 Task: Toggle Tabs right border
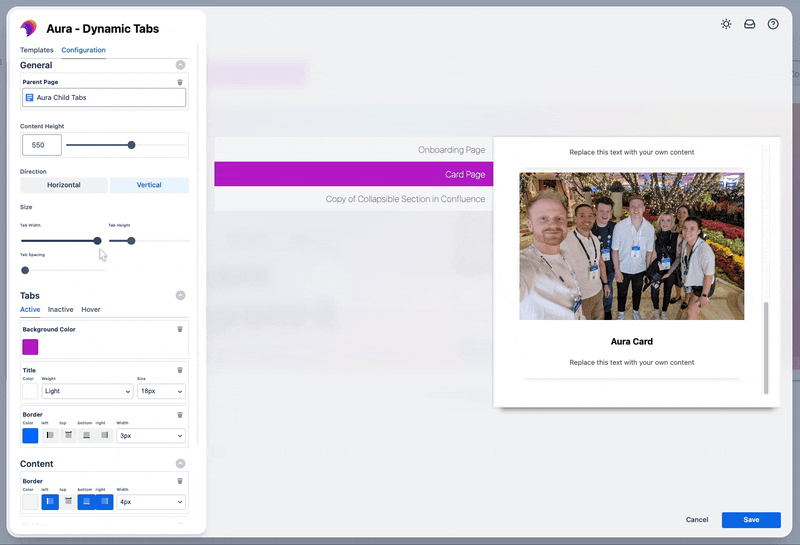[x=105, y=435]
